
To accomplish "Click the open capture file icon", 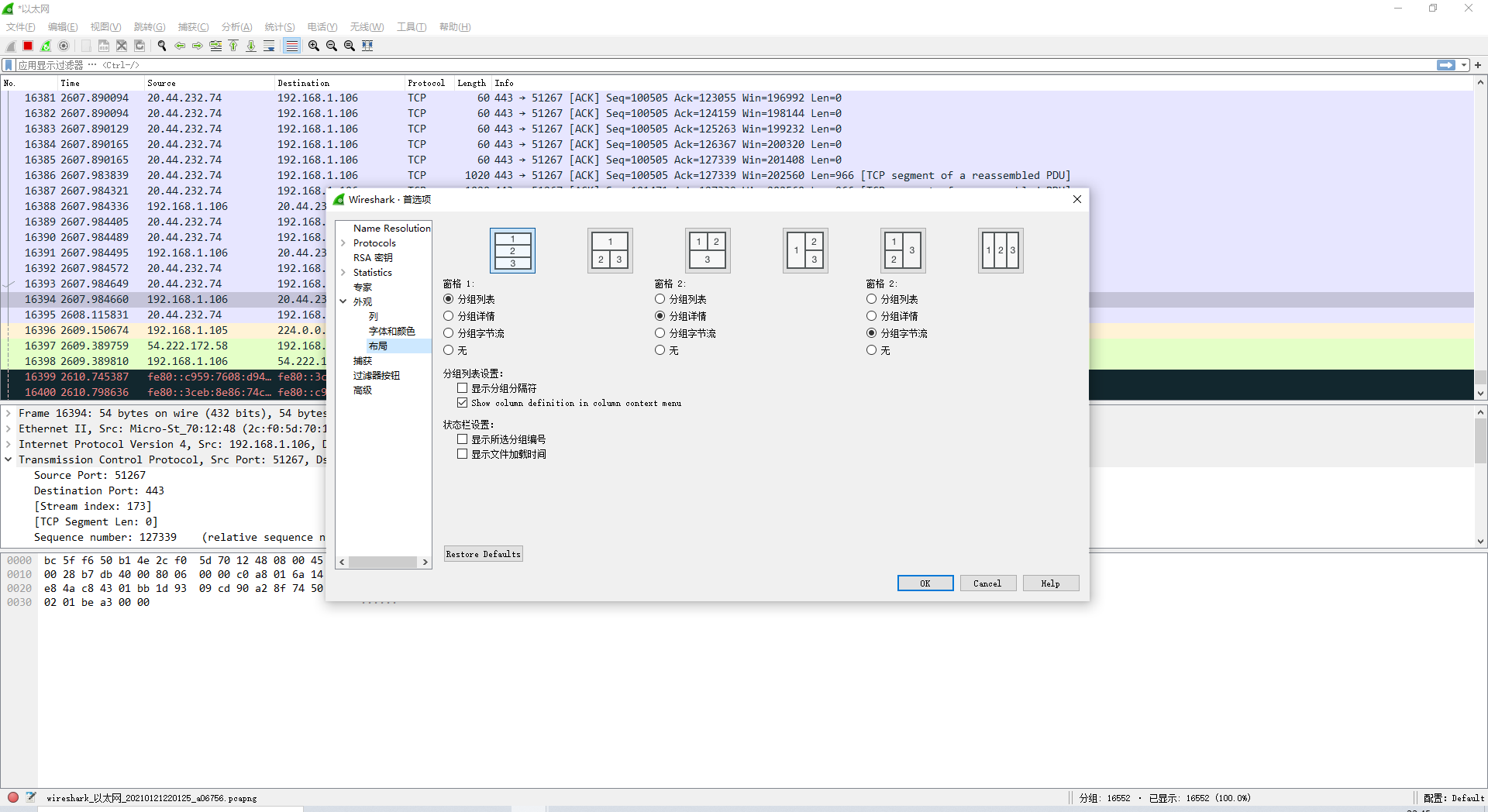I will tap(86, 46).
